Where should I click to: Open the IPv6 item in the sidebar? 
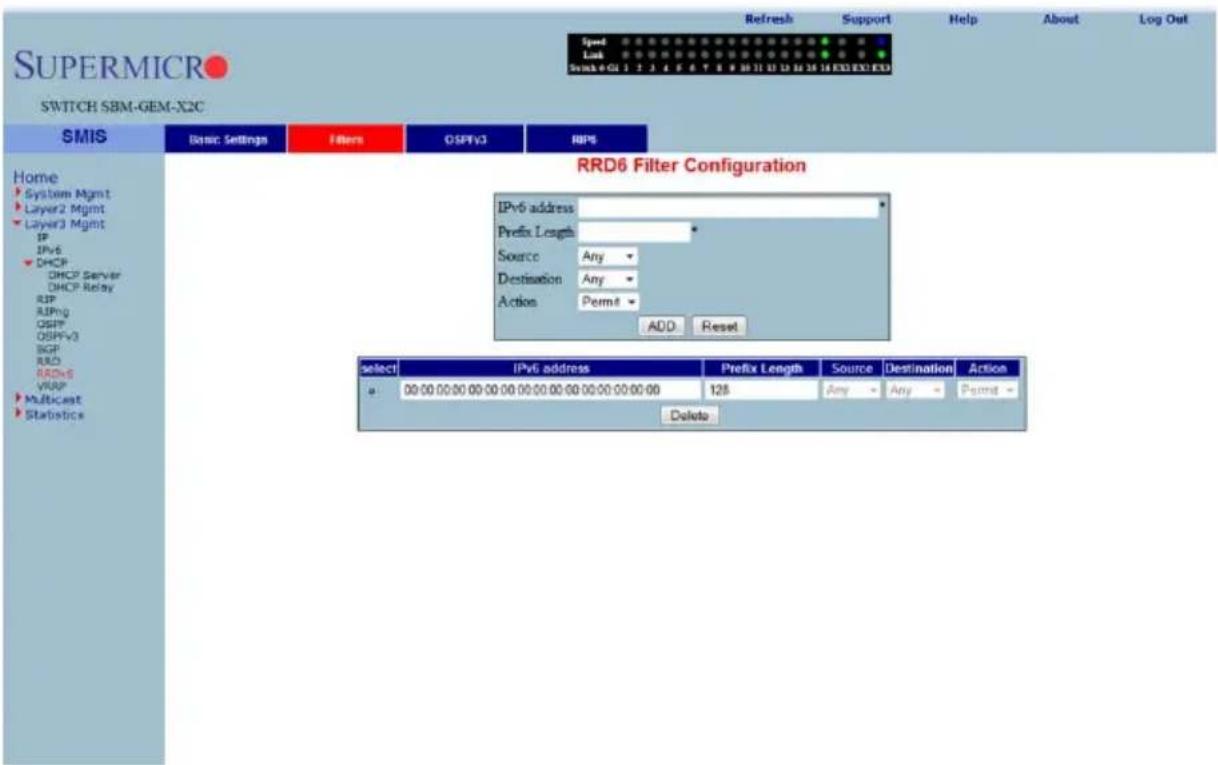pos(48,251)
